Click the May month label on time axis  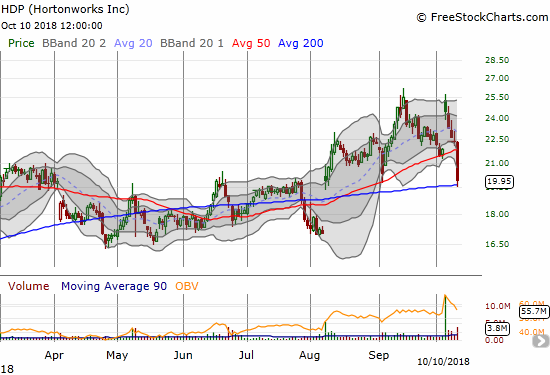117,355
